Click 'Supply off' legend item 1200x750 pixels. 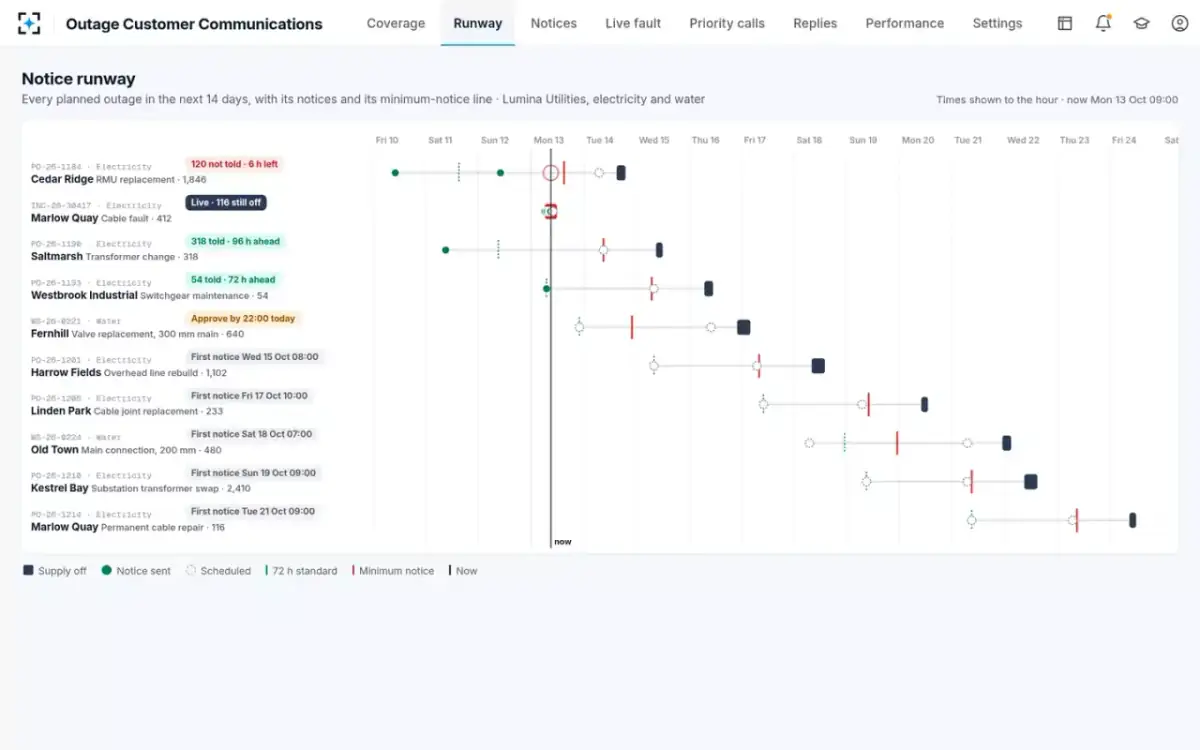(x=55, y=571)
